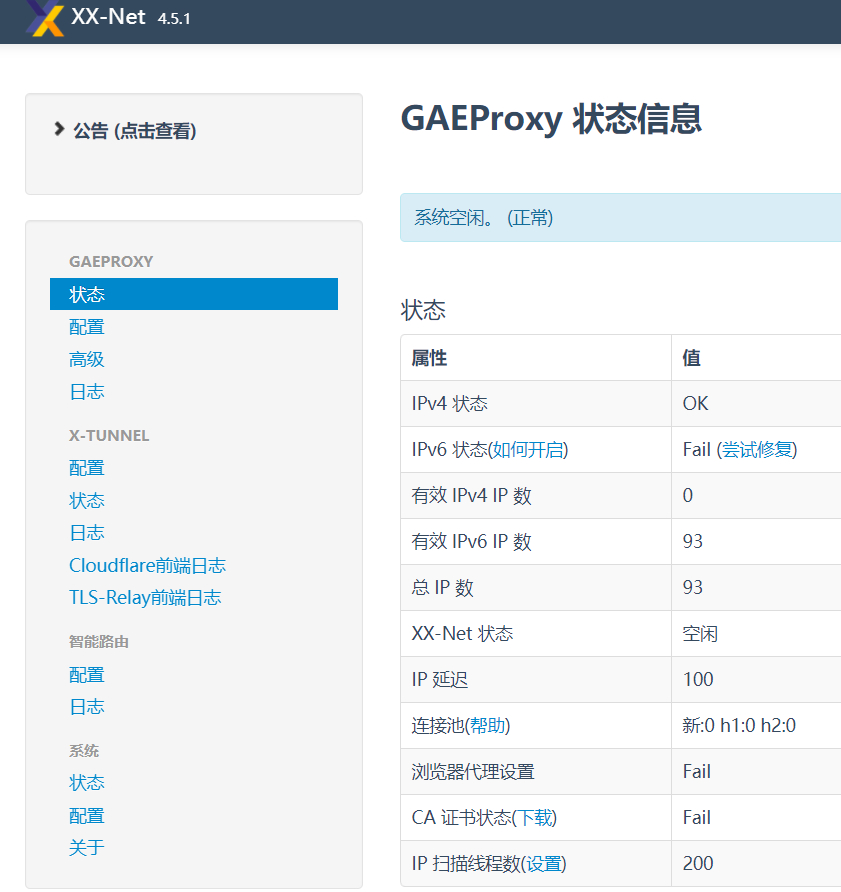Open the Cloudflare前端日志 page
The height and width of the screenshot is (892, 841).
[147, 565]
